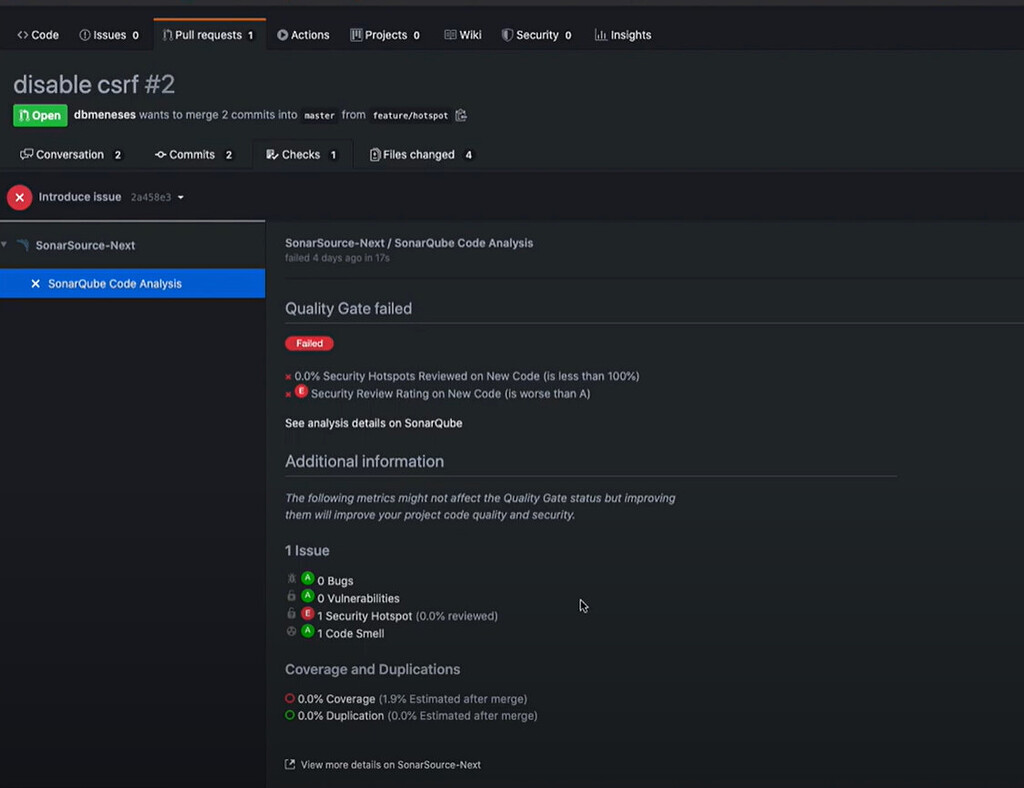Click the Projects board icon
The width and height of the screenshot is (1024, 788).
click(355, 35)
